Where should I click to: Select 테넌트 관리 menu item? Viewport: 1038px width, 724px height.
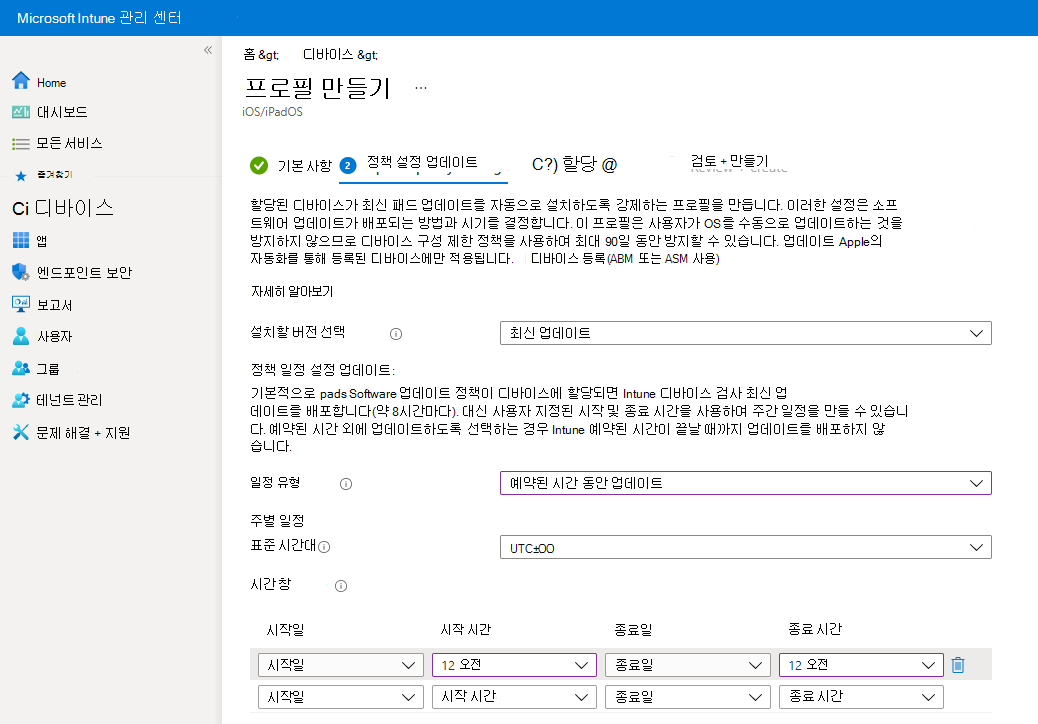click(70, 400)
